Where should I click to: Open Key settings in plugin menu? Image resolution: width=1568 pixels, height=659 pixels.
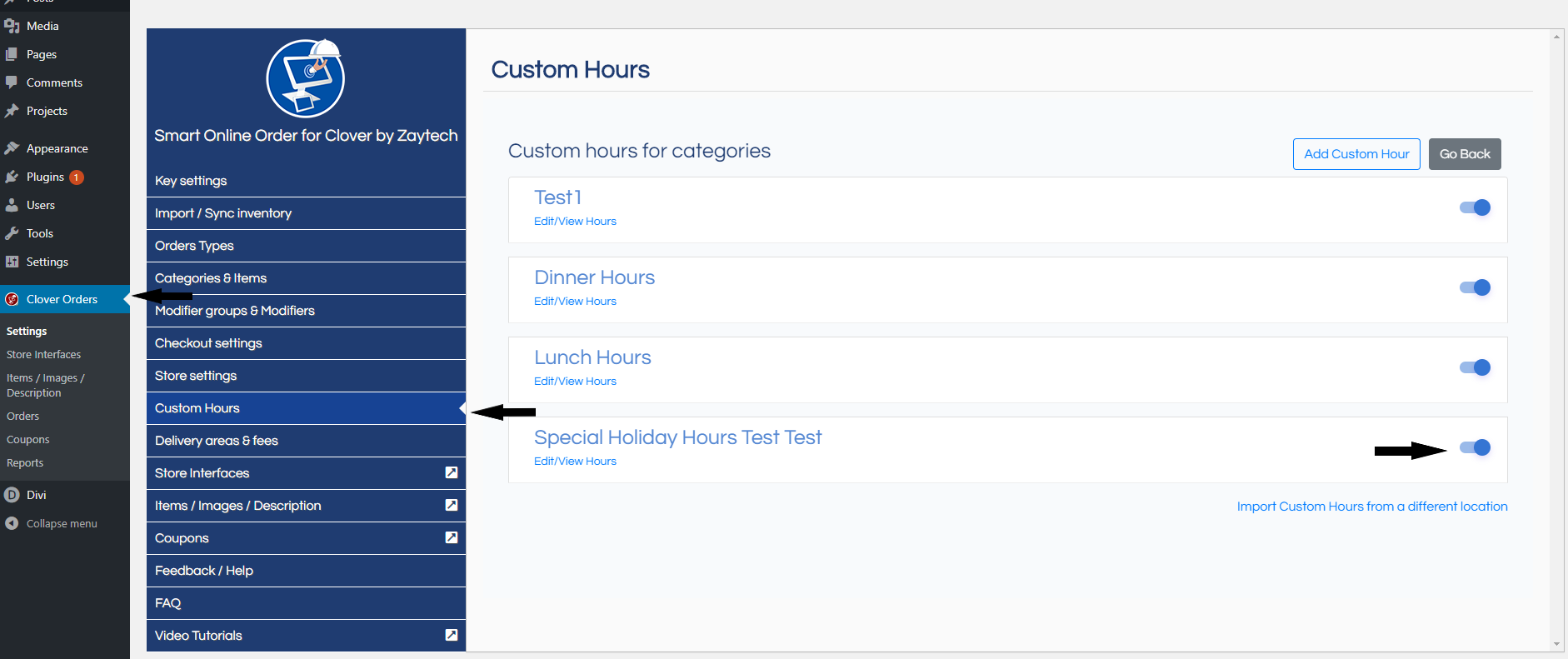[306, 181]
